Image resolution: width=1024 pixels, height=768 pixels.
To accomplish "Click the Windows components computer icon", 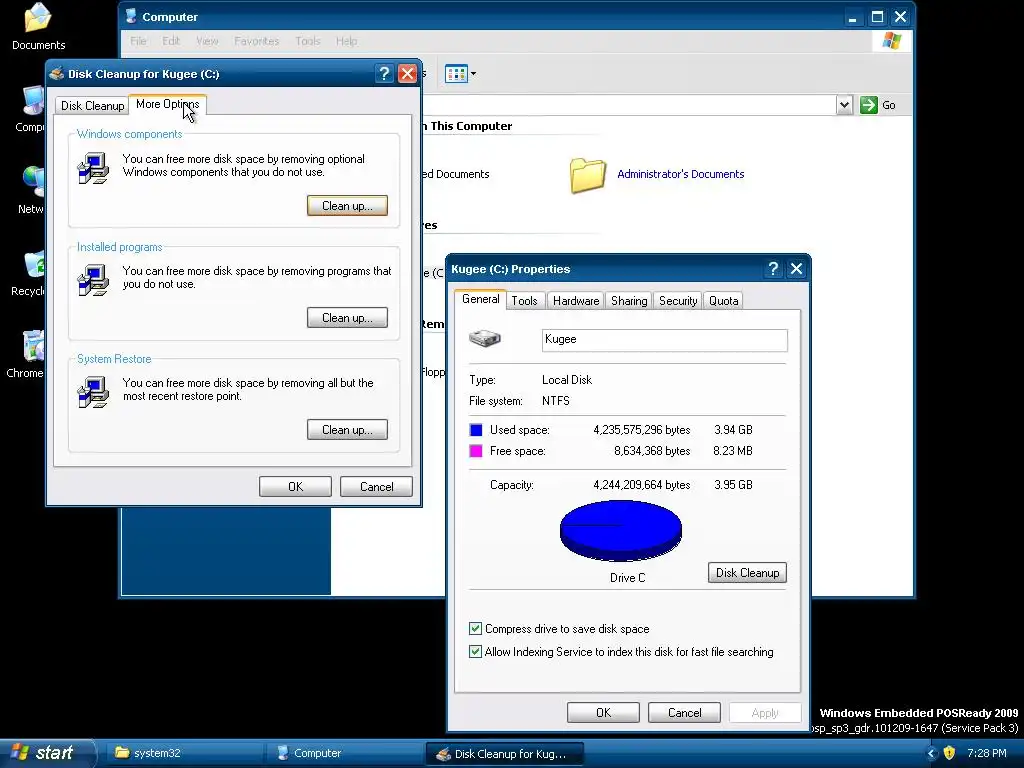I will tap(93, 168).
